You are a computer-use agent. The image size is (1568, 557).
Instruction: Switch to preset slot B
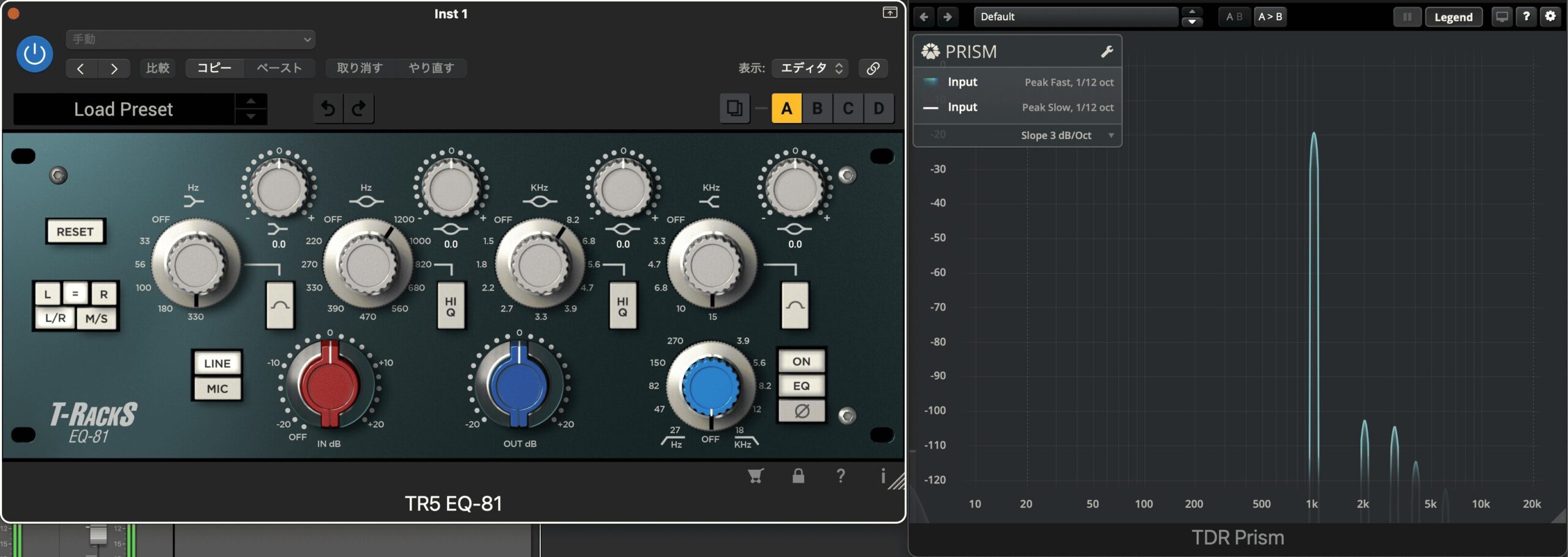[817, 108]
